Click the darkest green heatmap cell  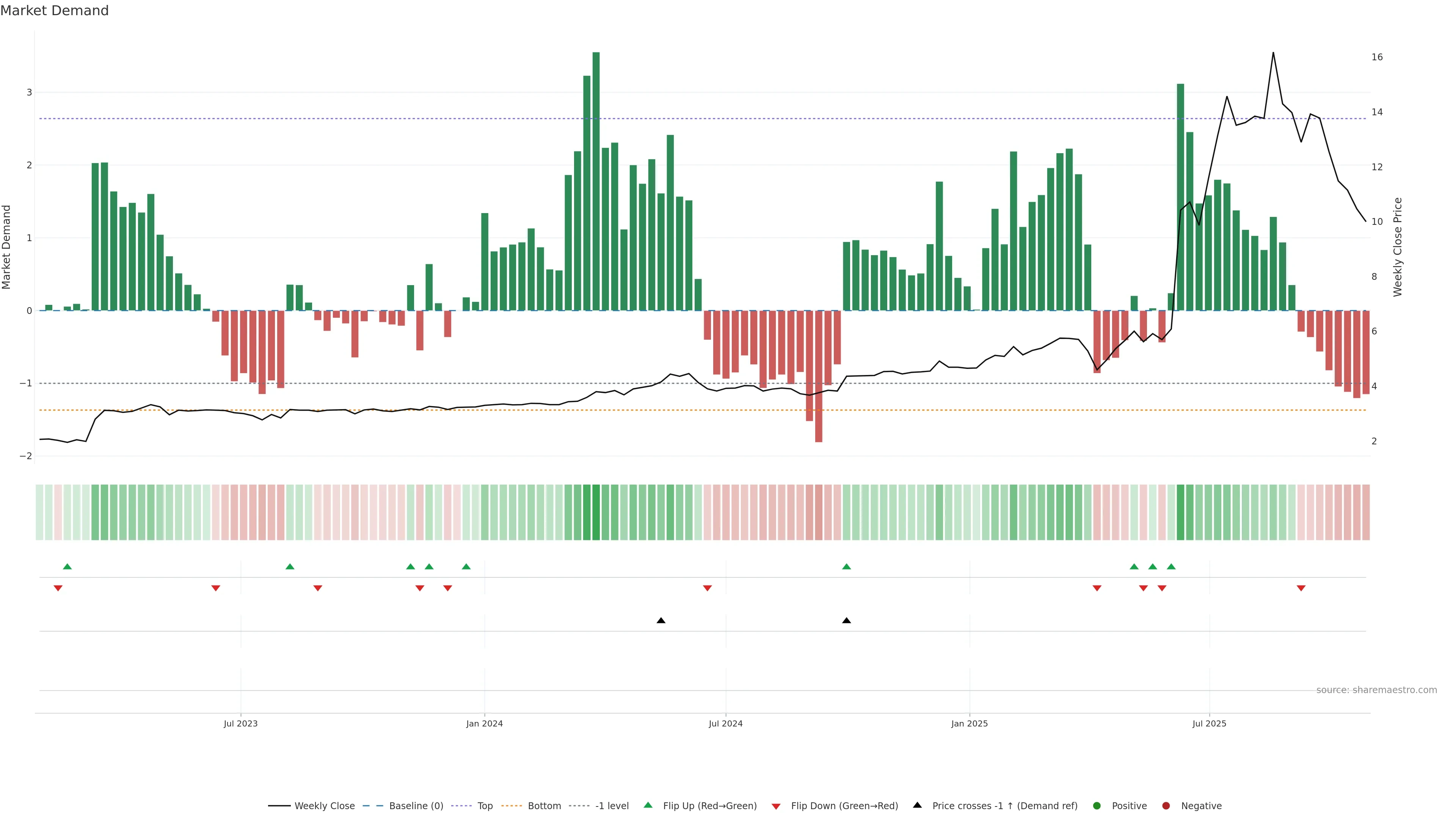point(596,512)
